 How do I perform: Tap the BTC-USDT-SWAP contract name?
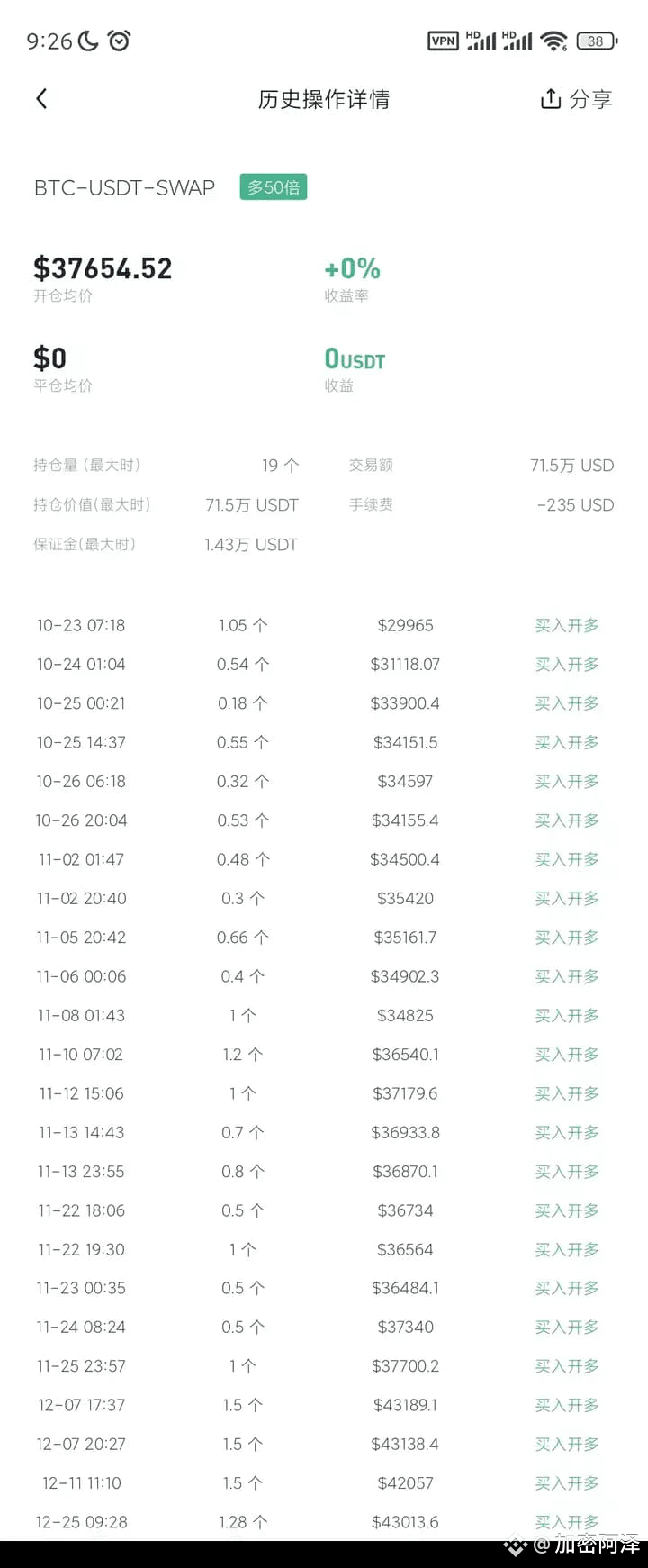(x=125, y=187)
